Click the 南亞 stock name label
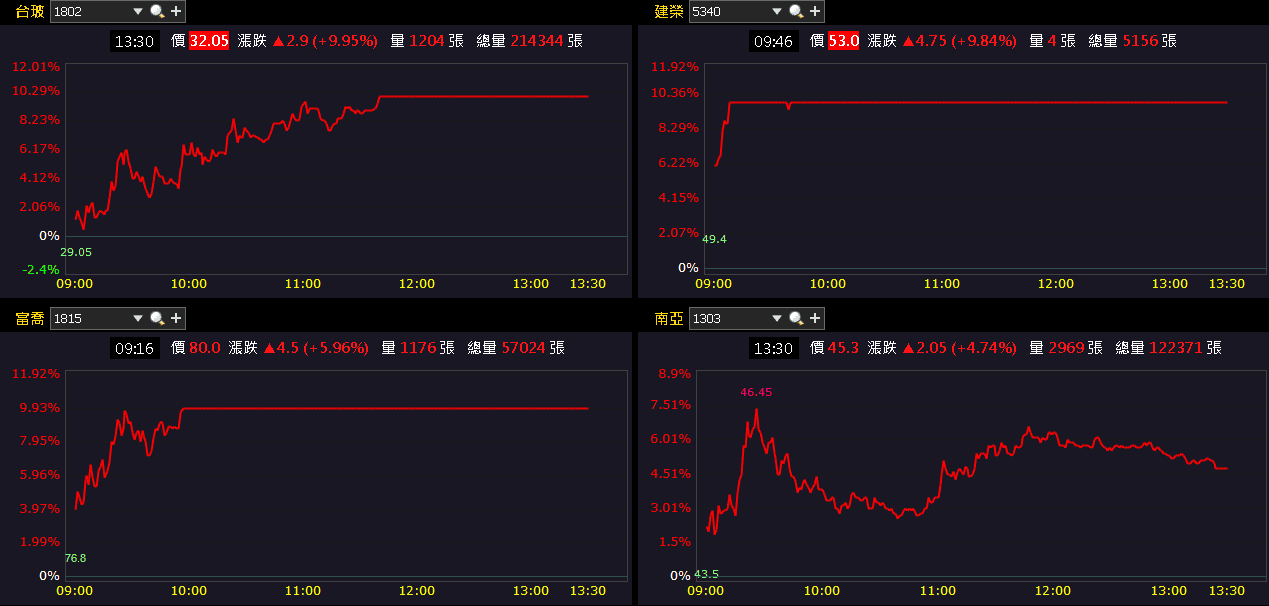Viewport: 1269px width, 606px height. point(669,318)
